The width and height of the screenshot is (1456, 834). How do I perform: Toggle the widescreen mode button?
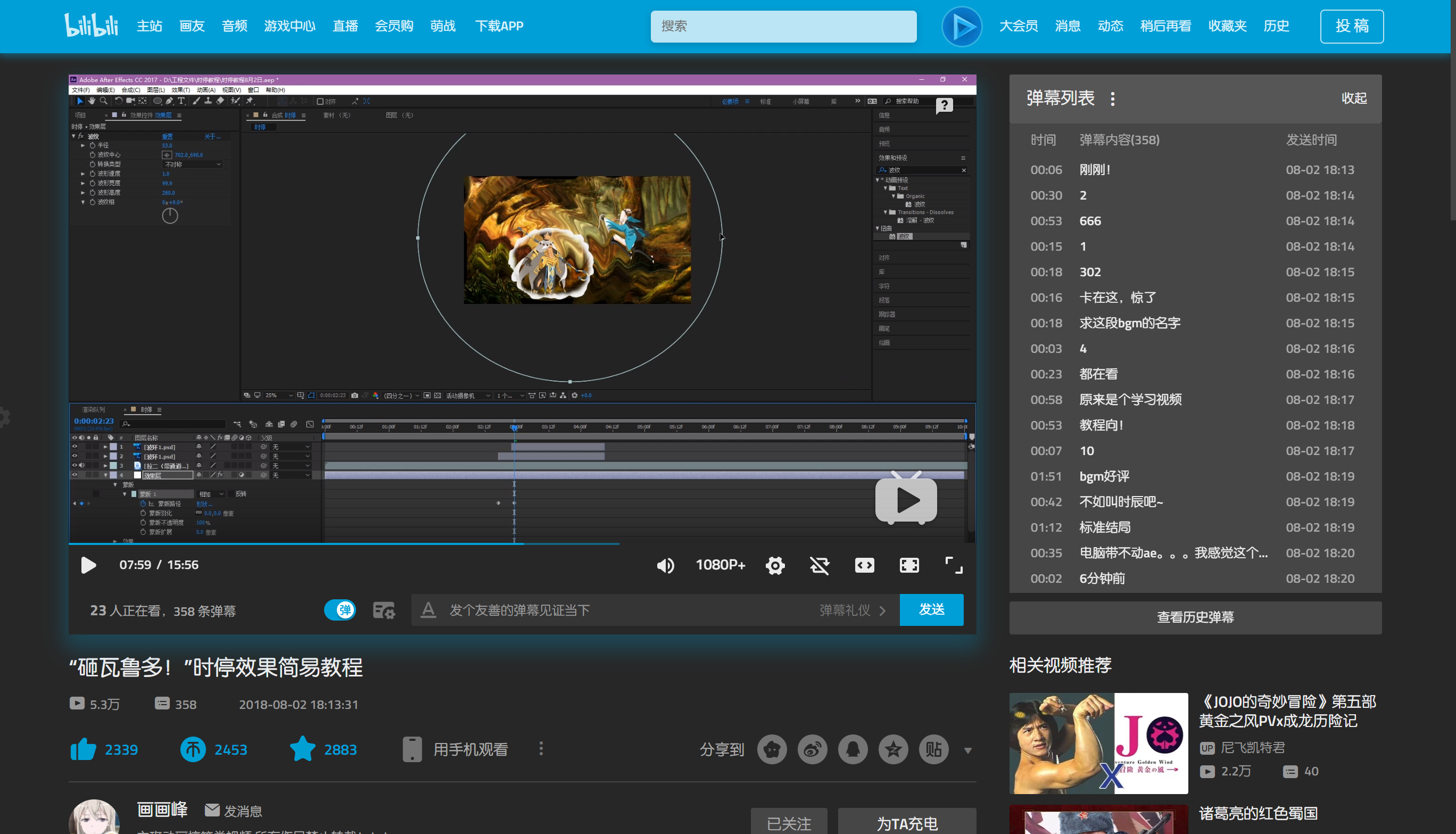pyautogui.click(x=864, y=565)
